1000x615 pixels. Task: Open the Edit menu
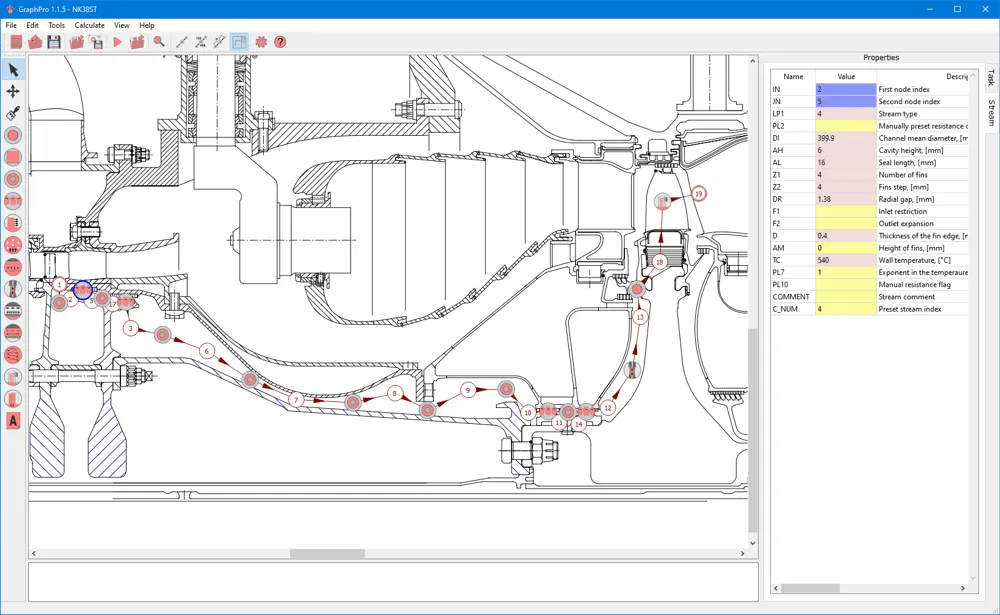pos(33,26)
